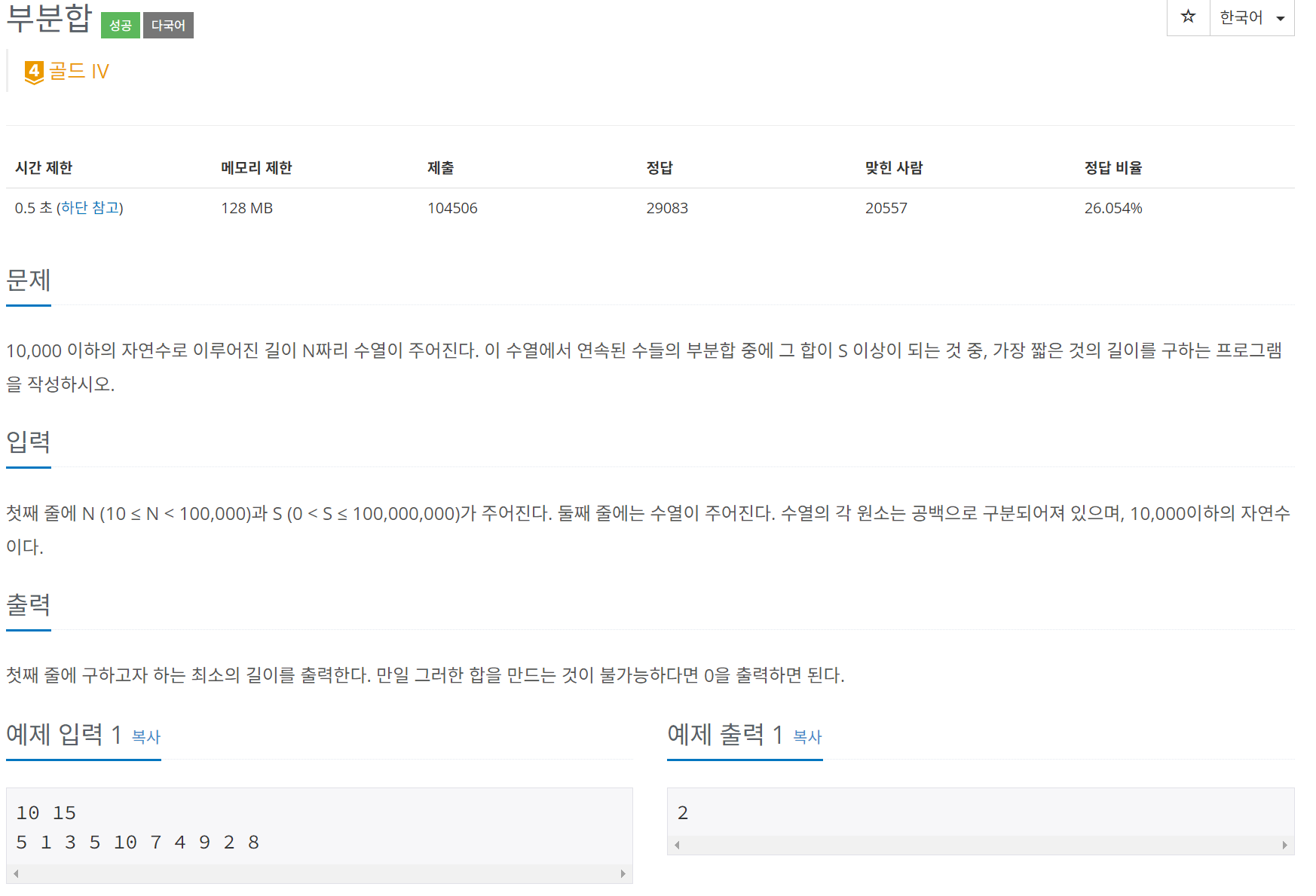Open the 한국어 language dropdown
Viewport: 1316px width, 896px height.
pos(1252,17)
